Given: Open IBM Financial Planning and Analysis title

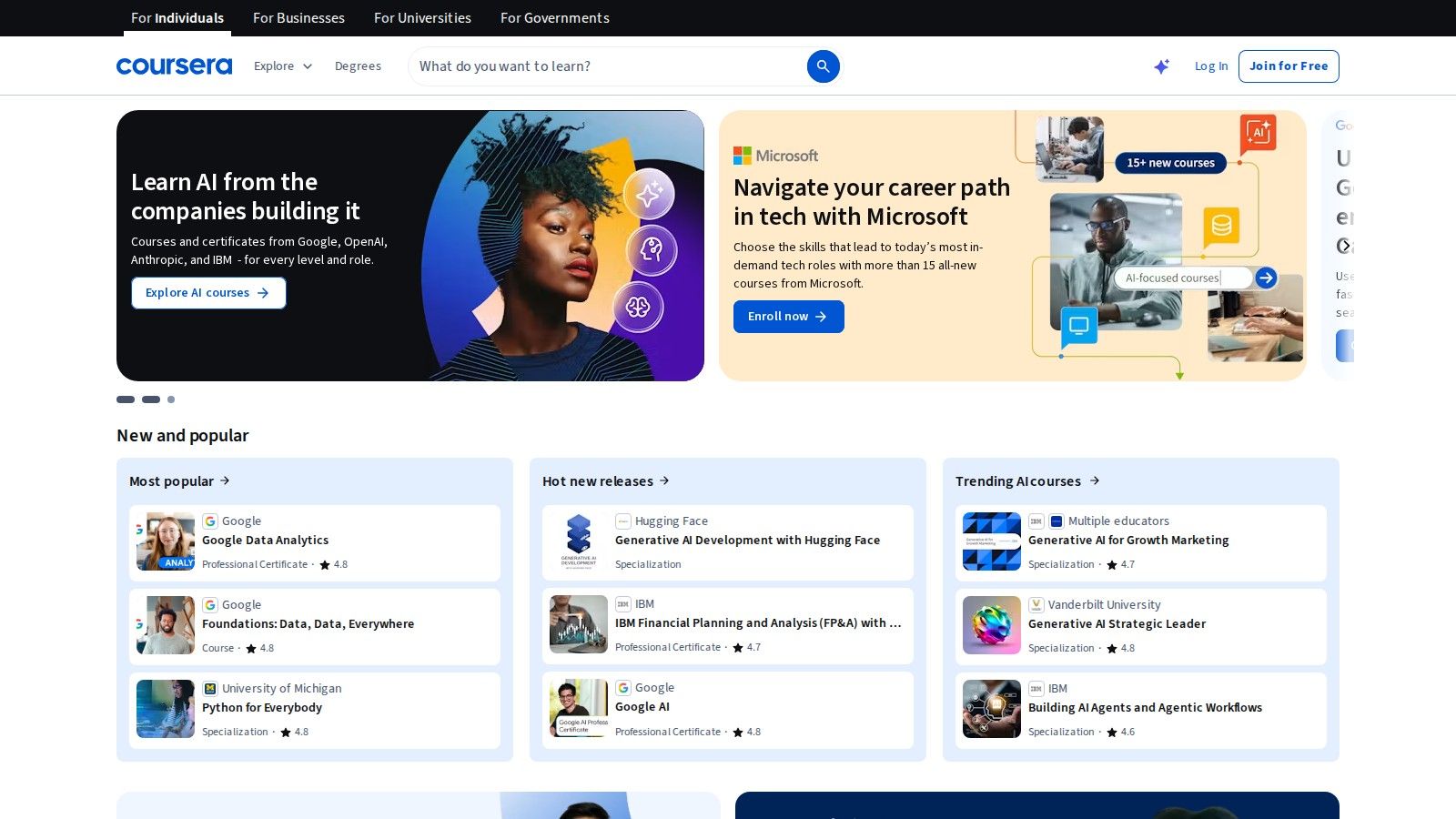Looking at the screenshot, I should click(x=758, y=623).
